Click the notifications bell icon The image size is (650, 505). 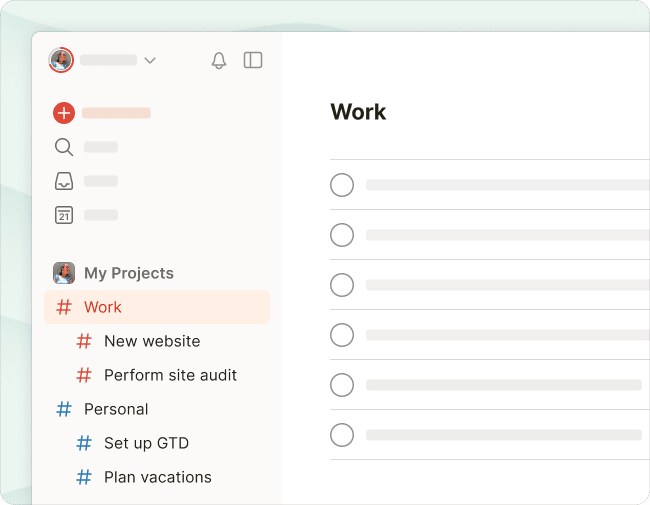tap(219, 61)
